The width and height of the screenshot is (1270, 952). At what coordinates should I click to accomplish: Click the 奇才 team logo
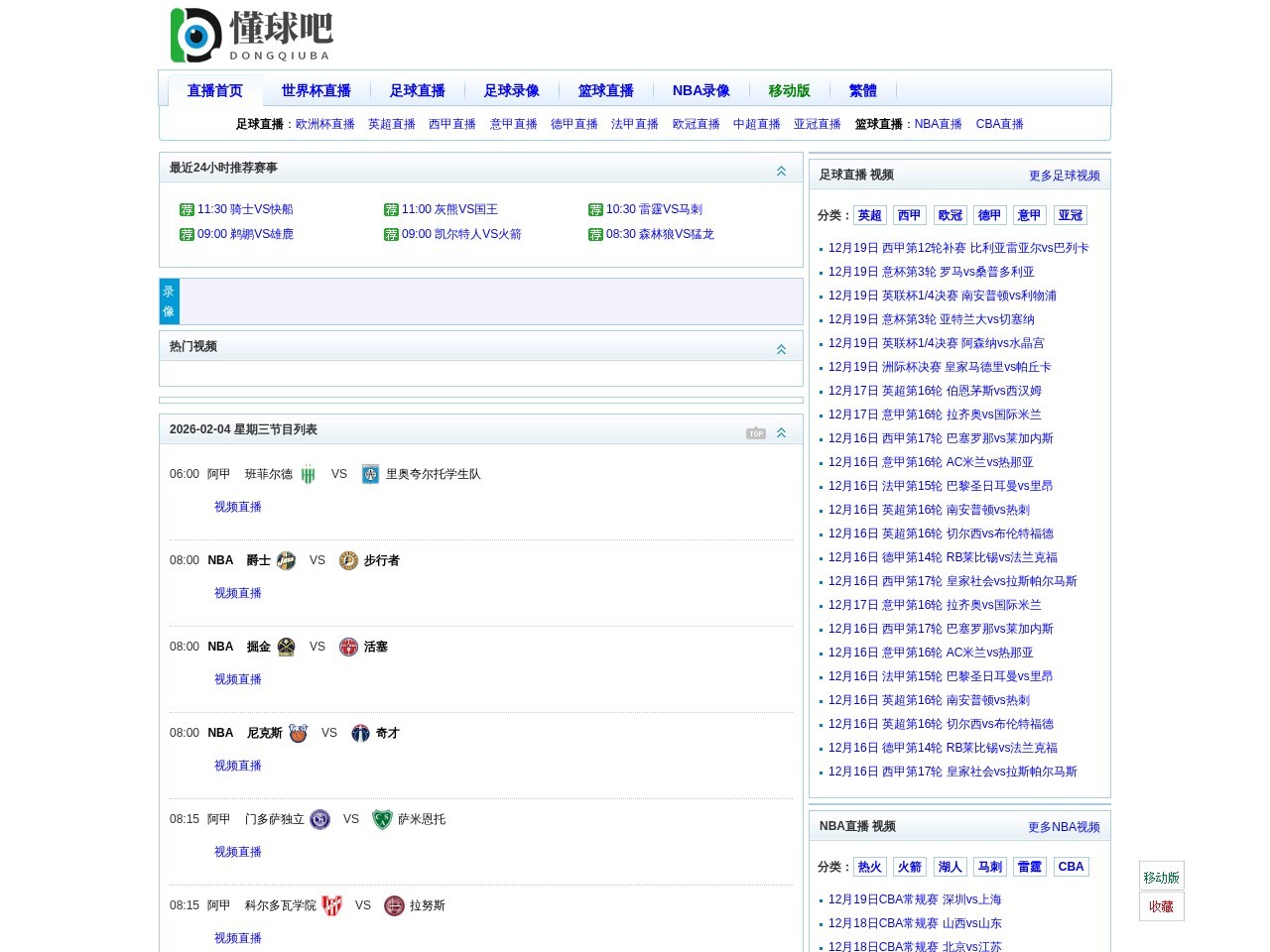click(360, 733)
